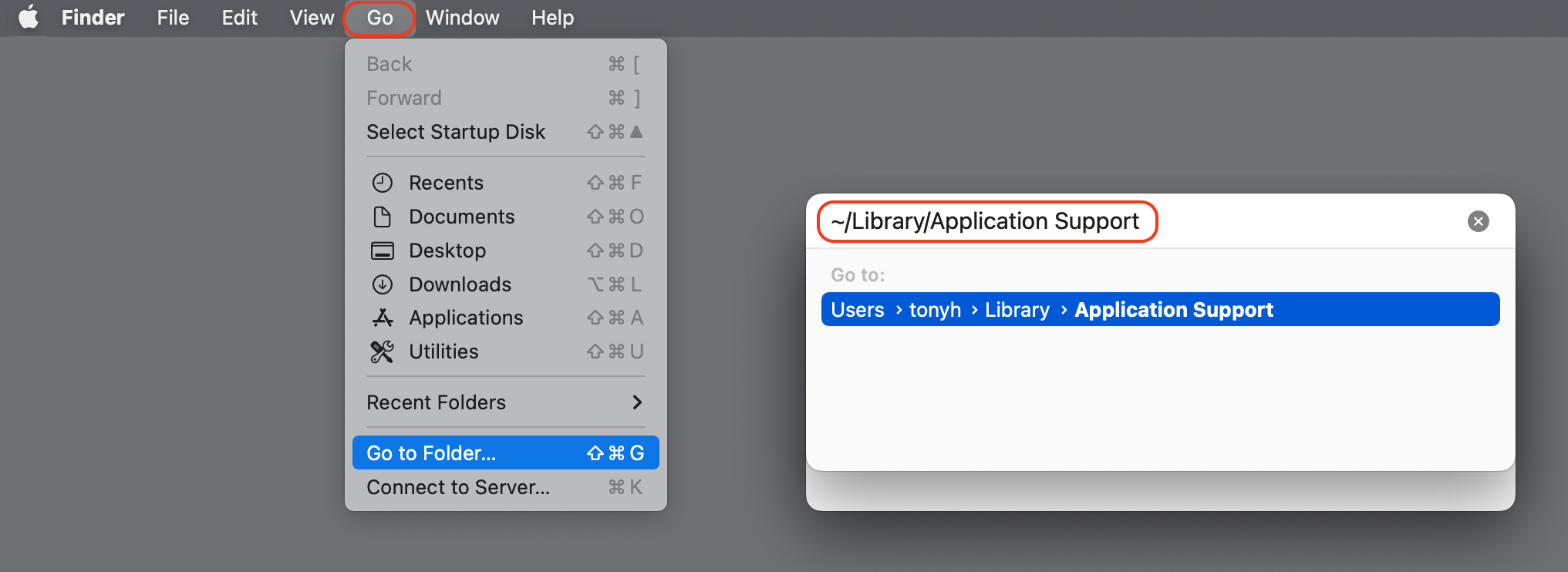Screen dimensions: 1568x572
Task: Open the Apple menu
Action: tap(29, 17)
